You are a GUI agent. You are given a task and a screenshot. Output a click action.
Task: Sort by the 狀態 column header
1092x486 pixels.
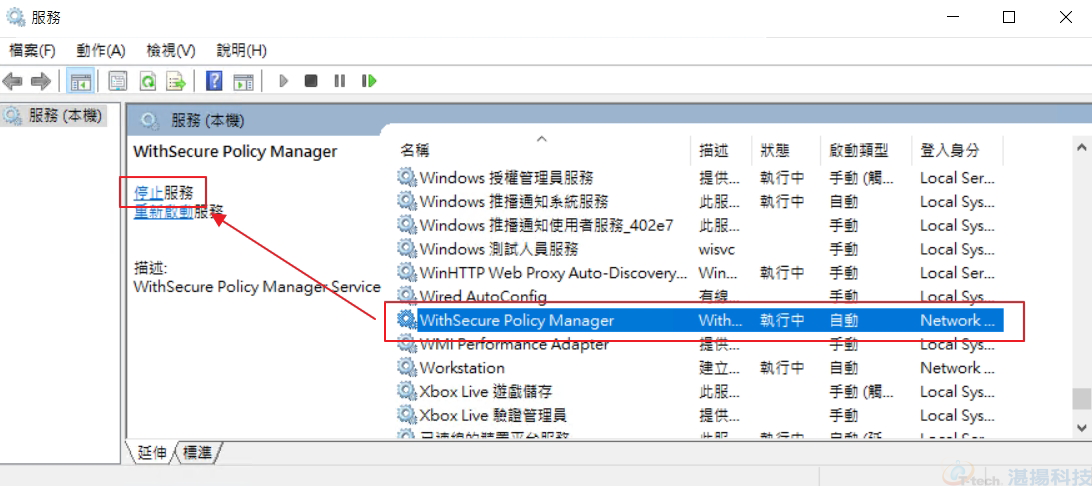pos(787,150)
